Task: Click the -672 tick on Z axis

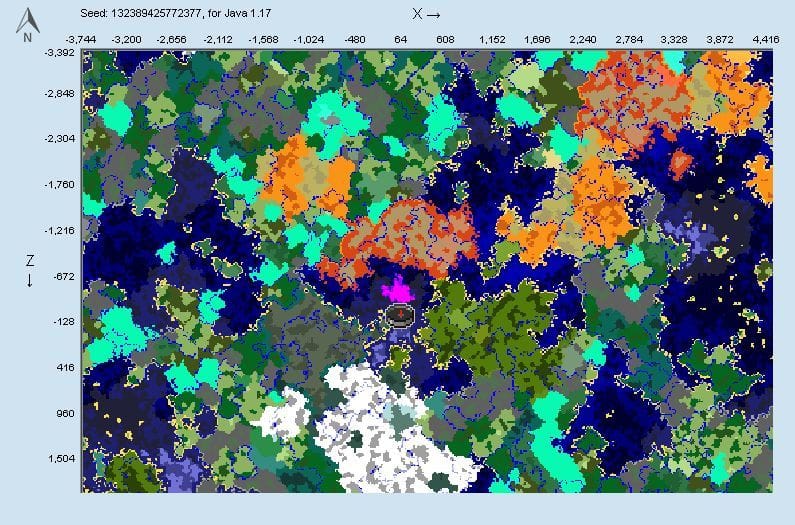Action: tap(62, 276)
